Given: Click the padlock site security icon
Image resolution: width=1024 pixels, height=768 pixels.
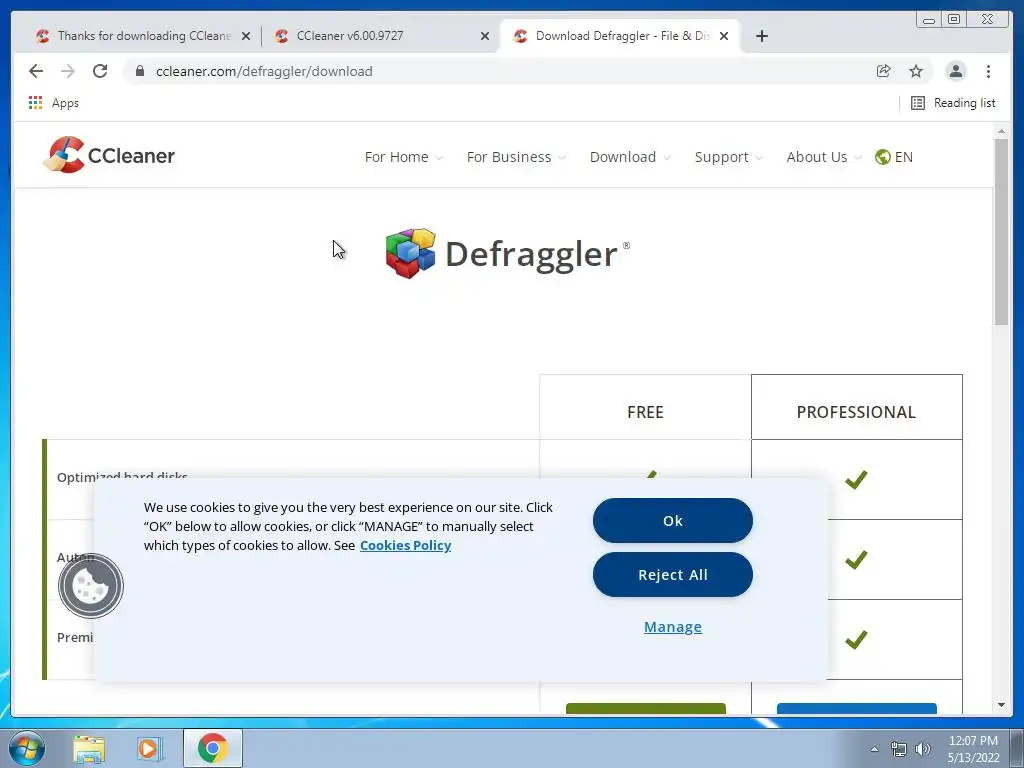Looking at the screenshot, I should (140, 71).
